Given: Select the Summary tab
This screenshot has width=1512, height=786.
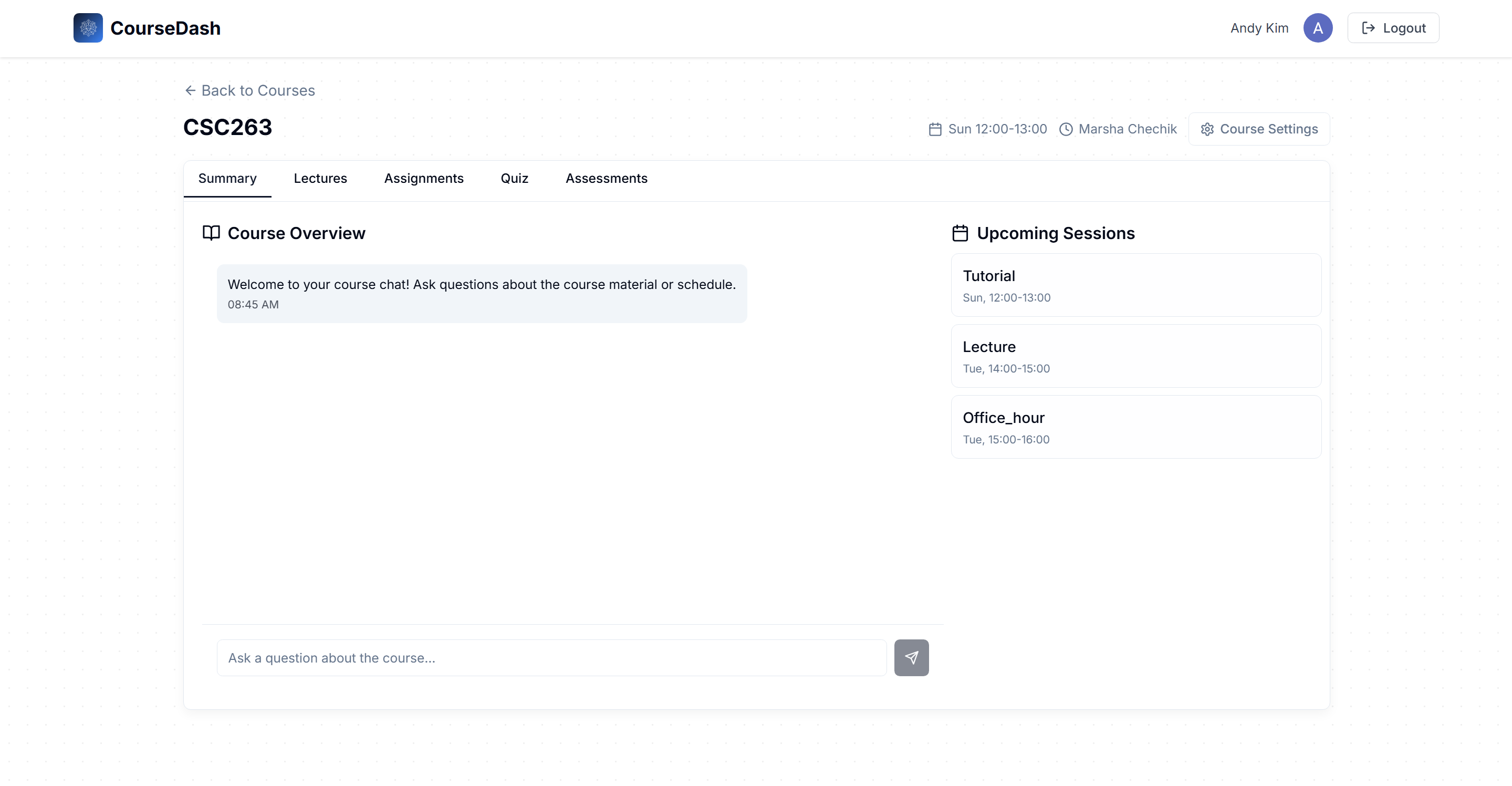Looking at the screenshot, I should coord(227,179).
